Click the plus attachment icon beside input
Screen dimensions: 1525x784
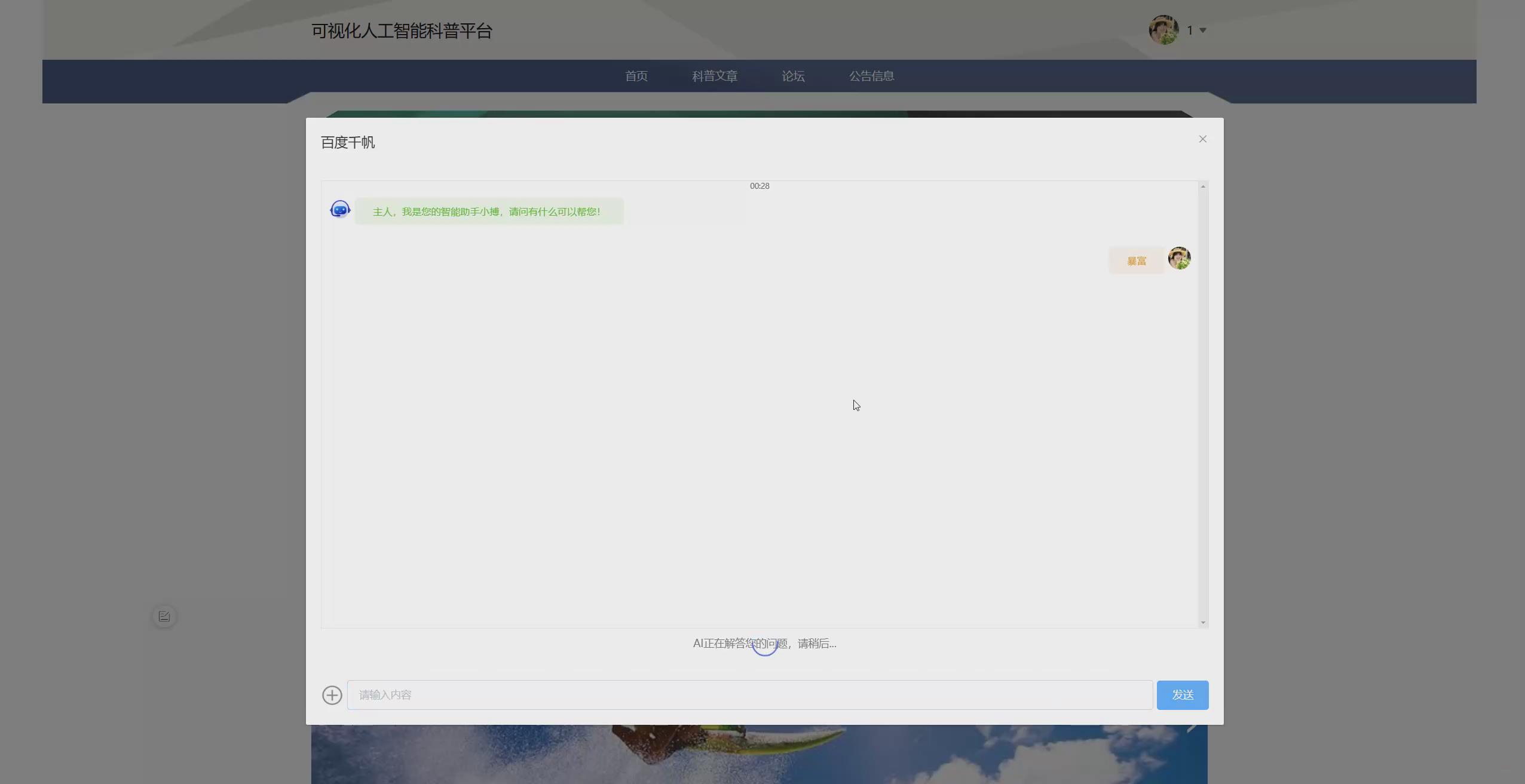tap(332, 695)
